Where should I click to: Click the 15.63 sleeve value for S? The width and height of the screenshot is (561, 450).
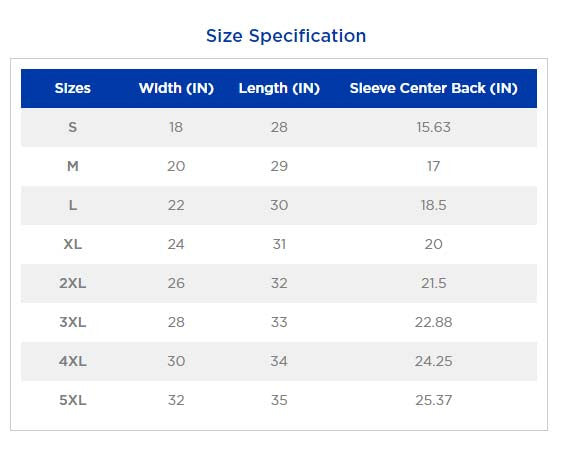433,127
